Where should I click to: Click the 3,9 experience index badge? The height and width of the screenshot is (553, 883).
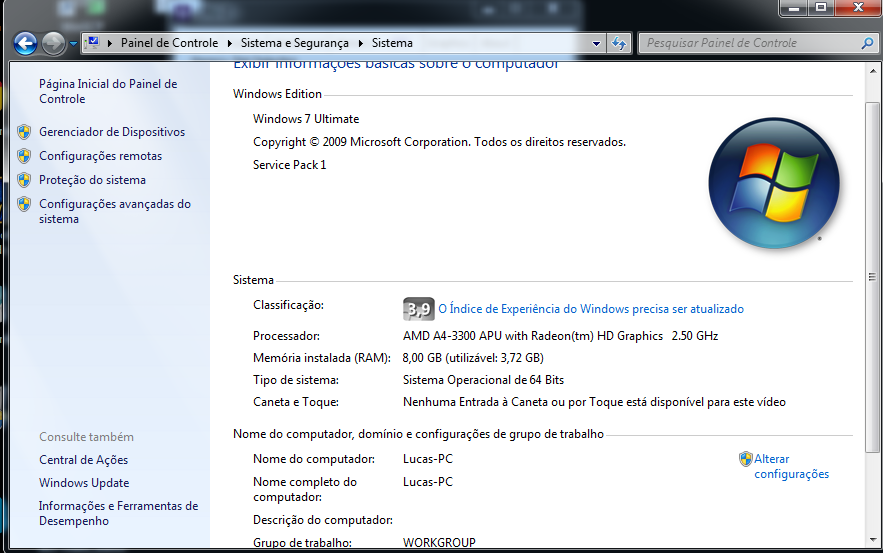coord(418,309)
